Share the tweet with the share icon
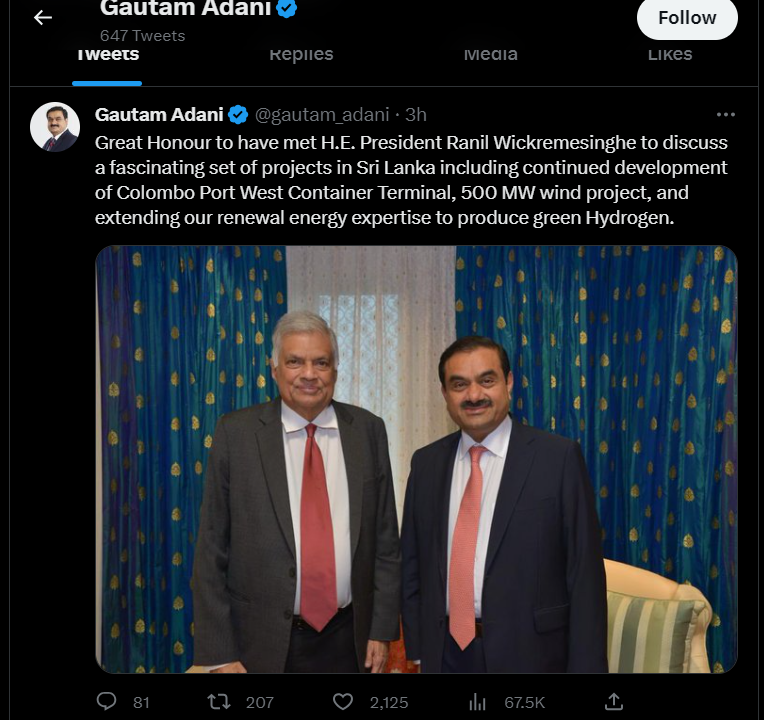Image resolution: width=764 pixels, height=720 pixels. 614,701
